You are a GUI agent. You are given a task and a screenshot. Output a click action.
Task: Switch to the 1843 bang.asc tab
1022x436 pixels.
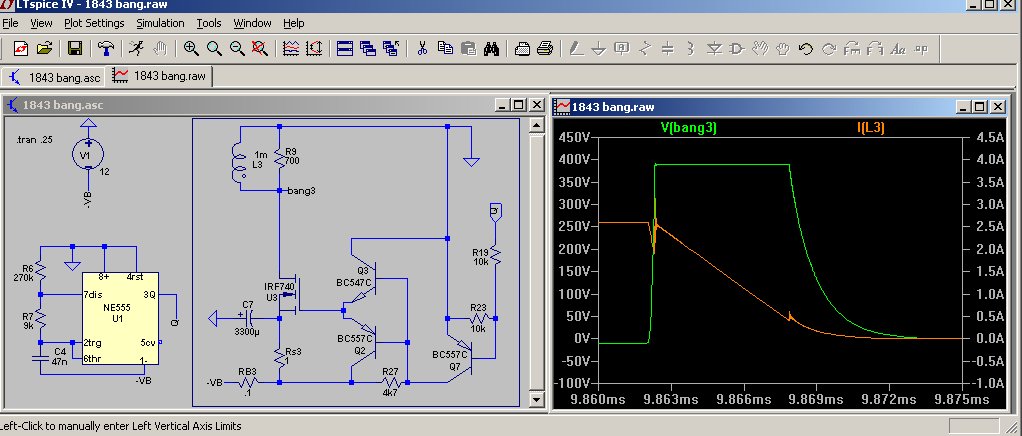[x=55, y=76]
